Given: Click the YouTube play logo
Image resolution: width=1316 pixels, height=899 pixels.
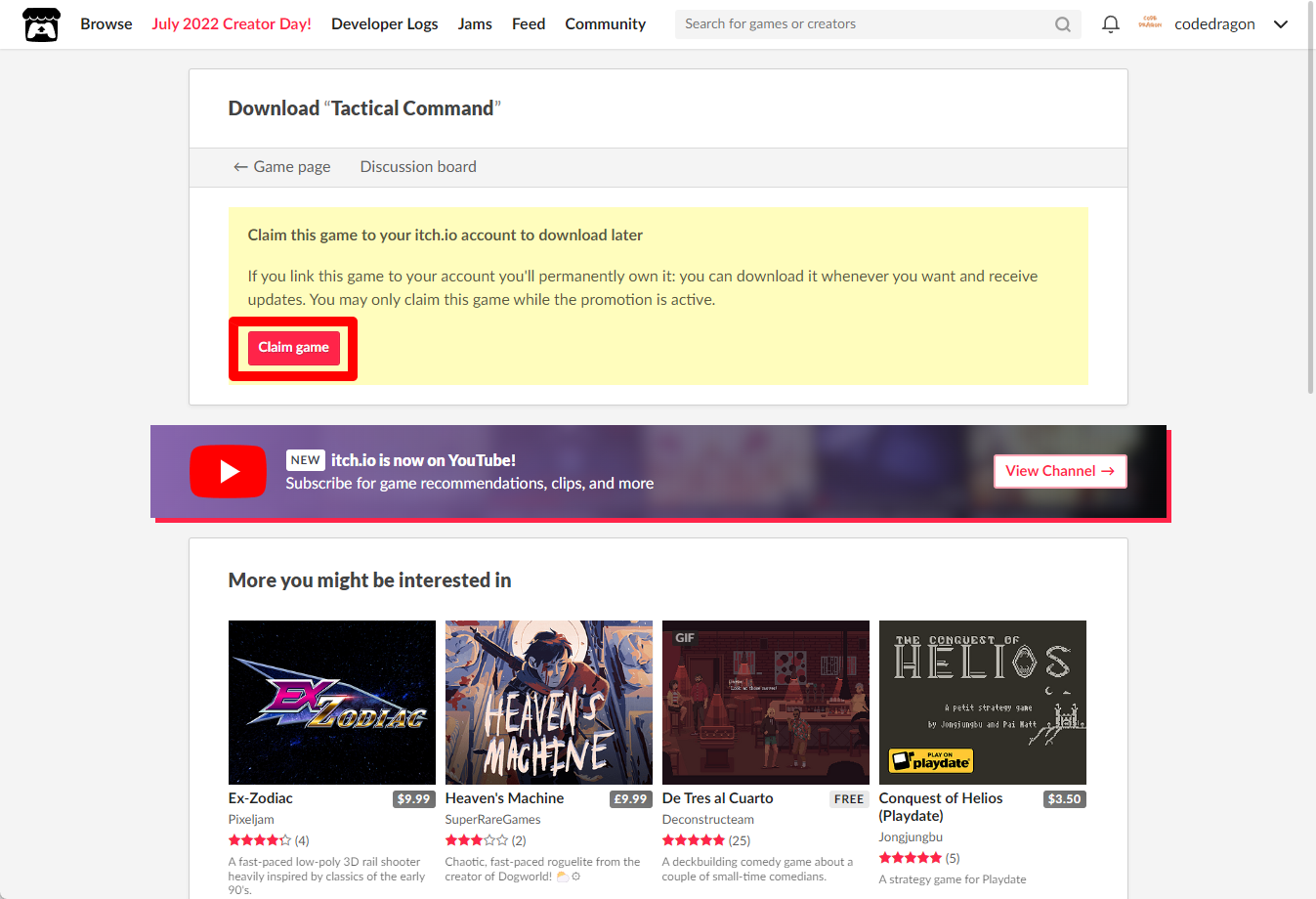Looking at the screenshot, I should pyautogui.click(x=228, y=472).
